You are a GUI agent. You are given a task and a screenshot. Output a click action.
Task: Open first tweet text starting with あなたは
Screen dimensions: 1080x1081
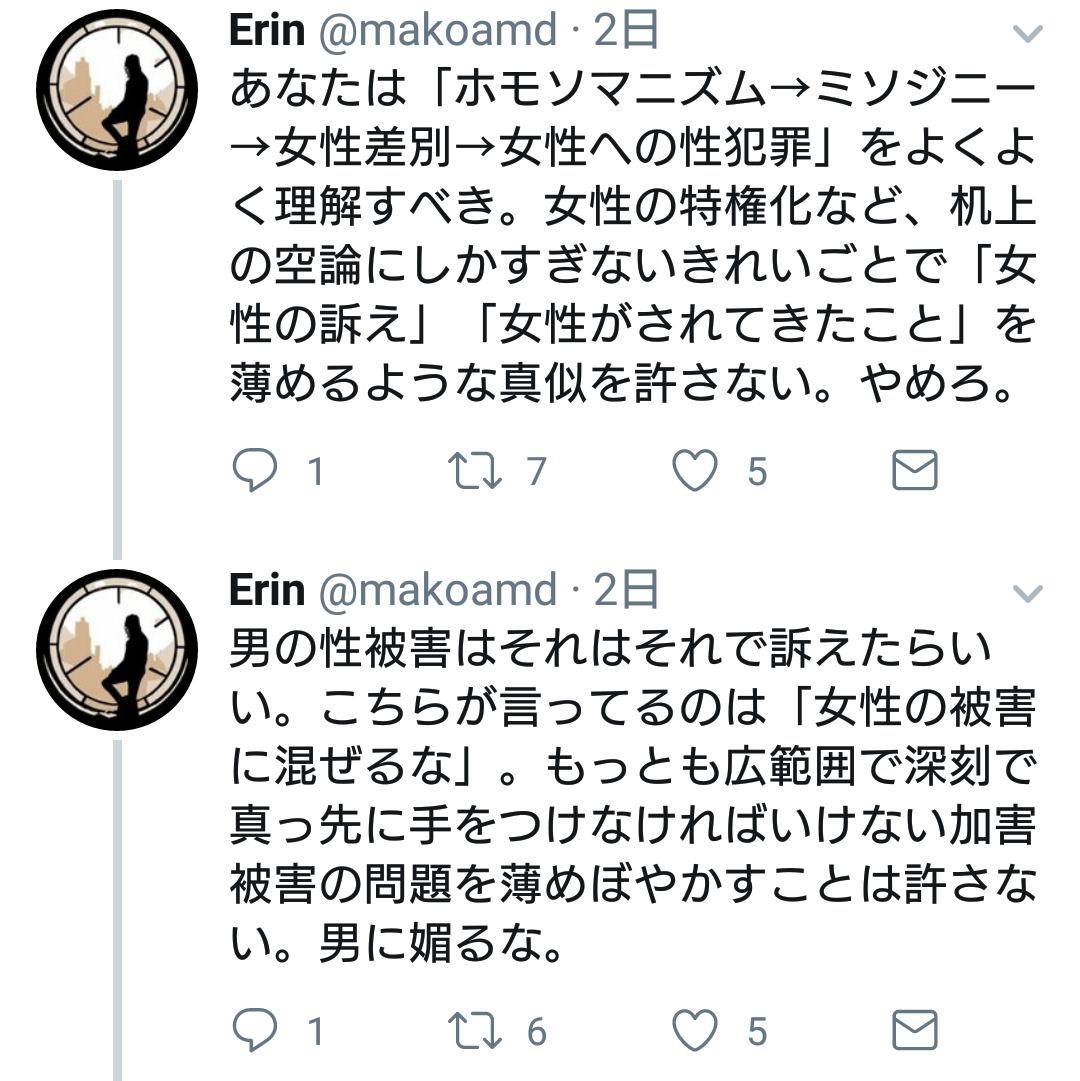(633, 236)
